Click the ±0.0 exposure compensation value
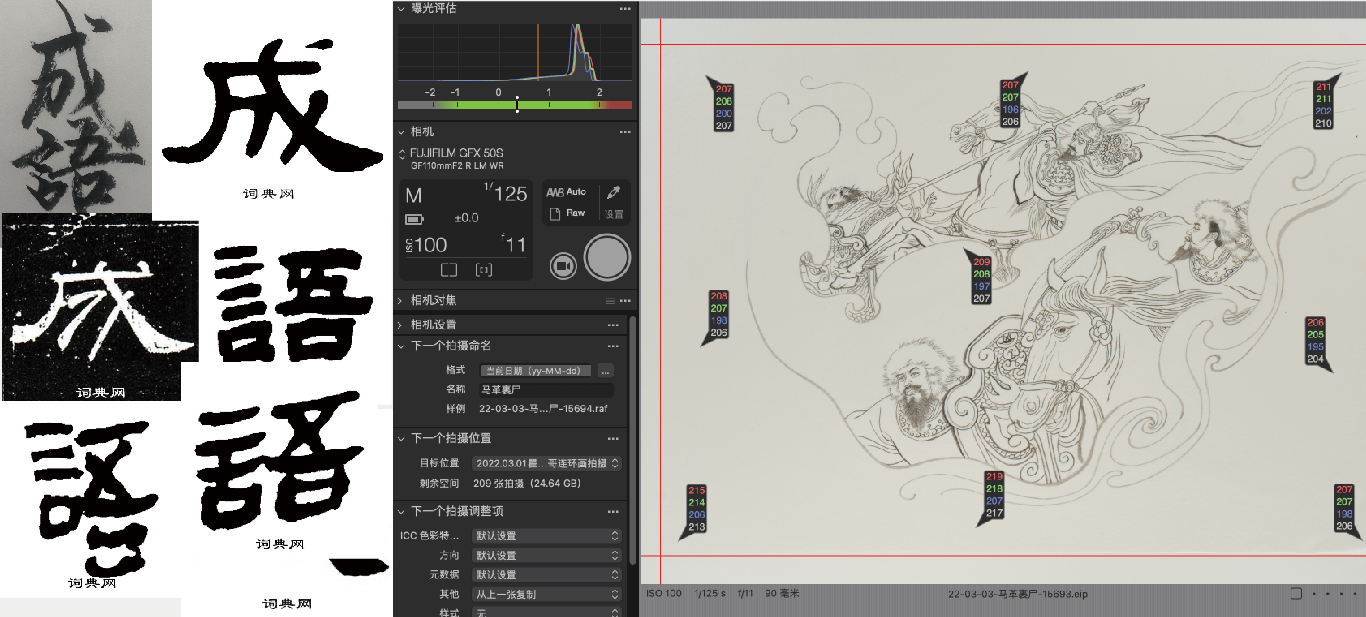1366x617 pixels. tap(467, 218)
